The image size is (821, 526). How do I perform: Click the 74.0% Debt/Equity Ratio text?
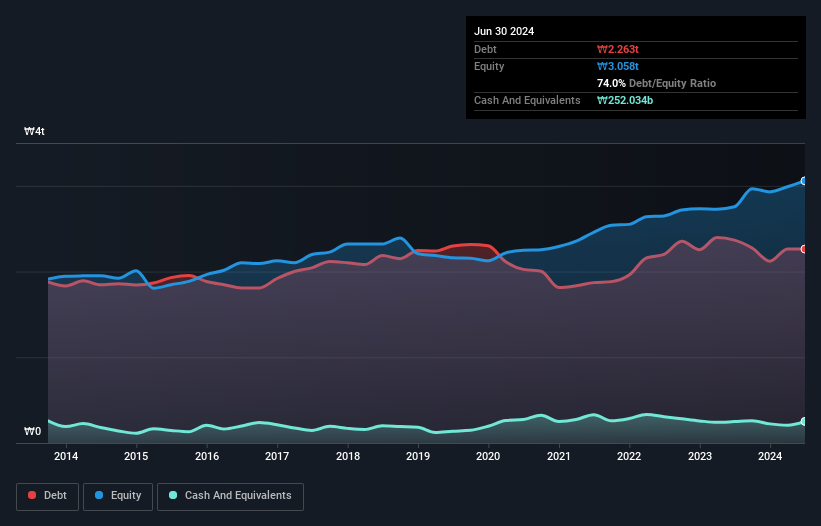(x=657, y=83)
